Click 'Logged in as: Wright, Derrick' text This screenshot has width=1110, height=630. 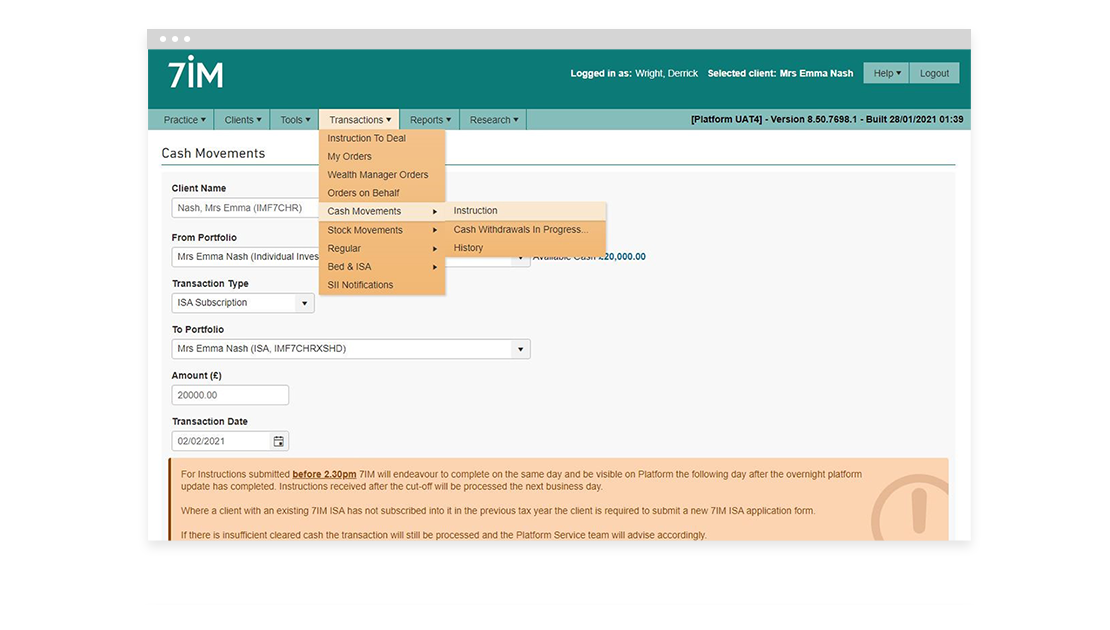tap(634, 73)
